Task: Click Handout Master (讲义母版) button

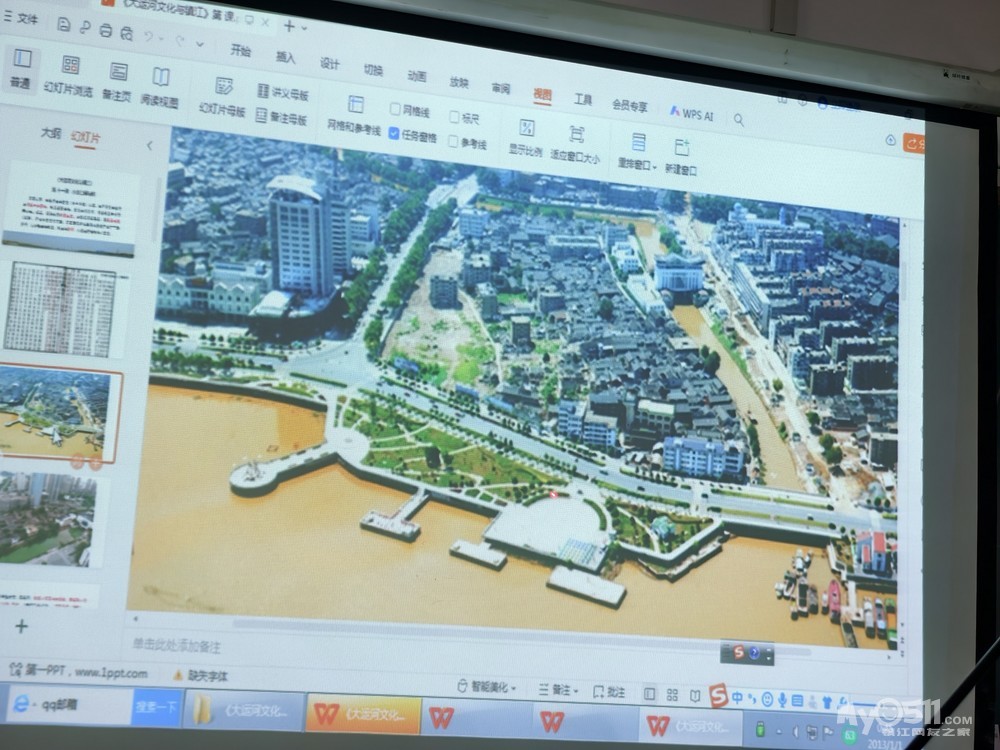Action: [x=283, y=93]
